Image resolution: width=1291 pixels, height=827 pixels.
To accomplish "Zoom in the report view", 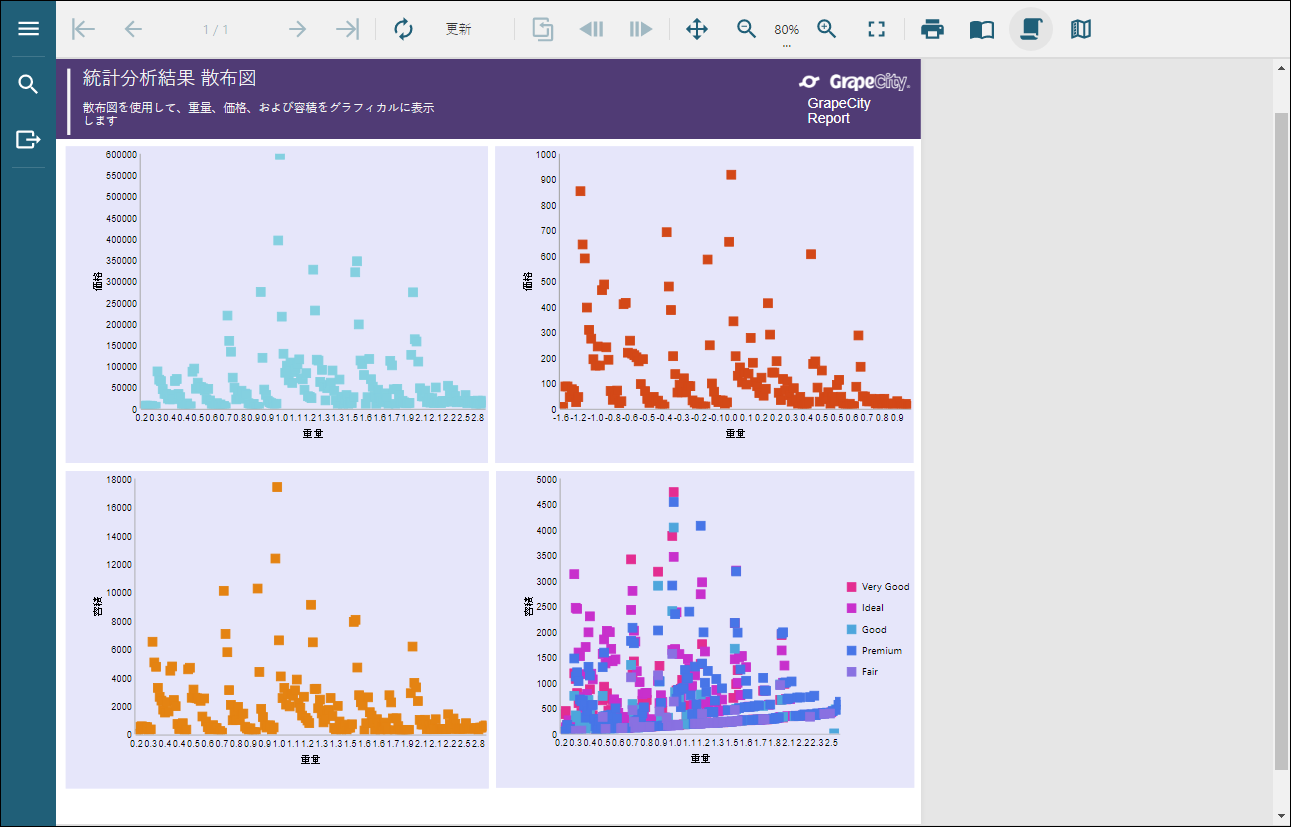I will pos(826,29).
